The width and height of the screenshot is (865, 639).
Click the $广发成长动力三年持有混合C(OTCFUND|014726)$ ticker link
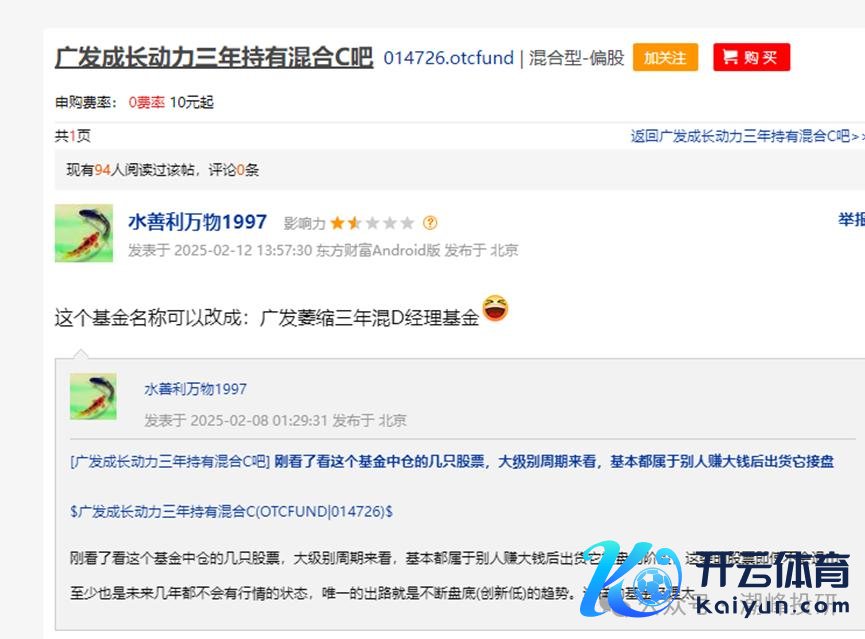point(231,512)
